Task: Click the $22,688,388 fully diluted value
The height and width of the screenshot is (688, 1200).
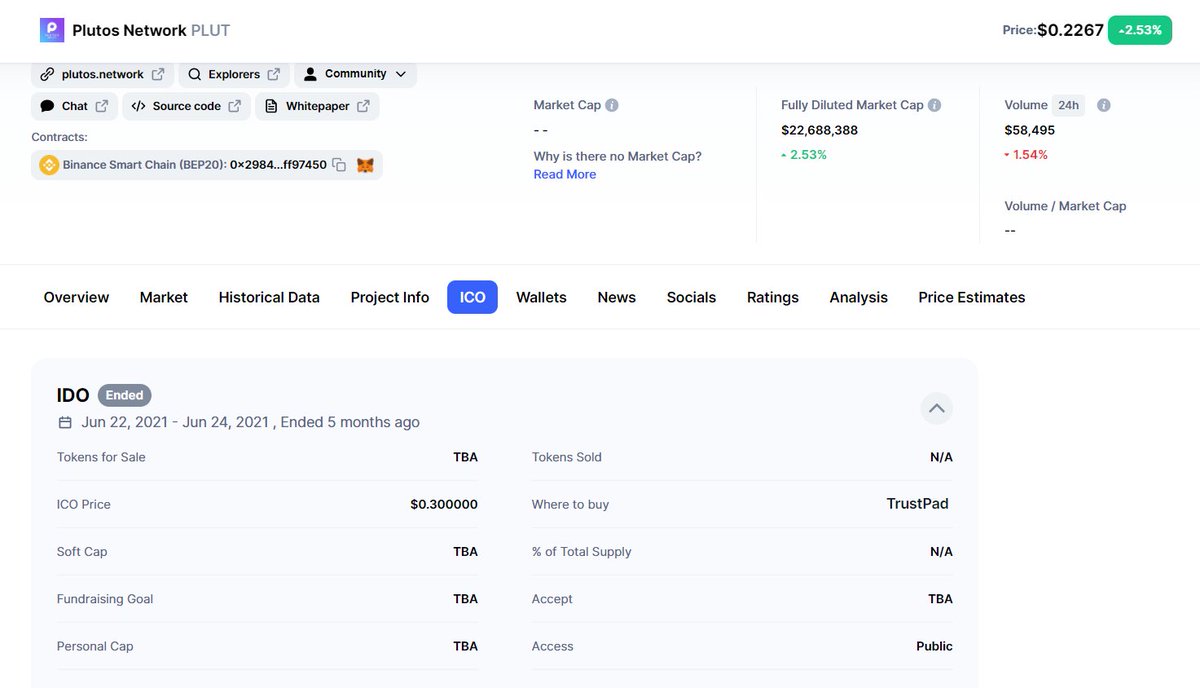Action: click(x=819, y=130)
